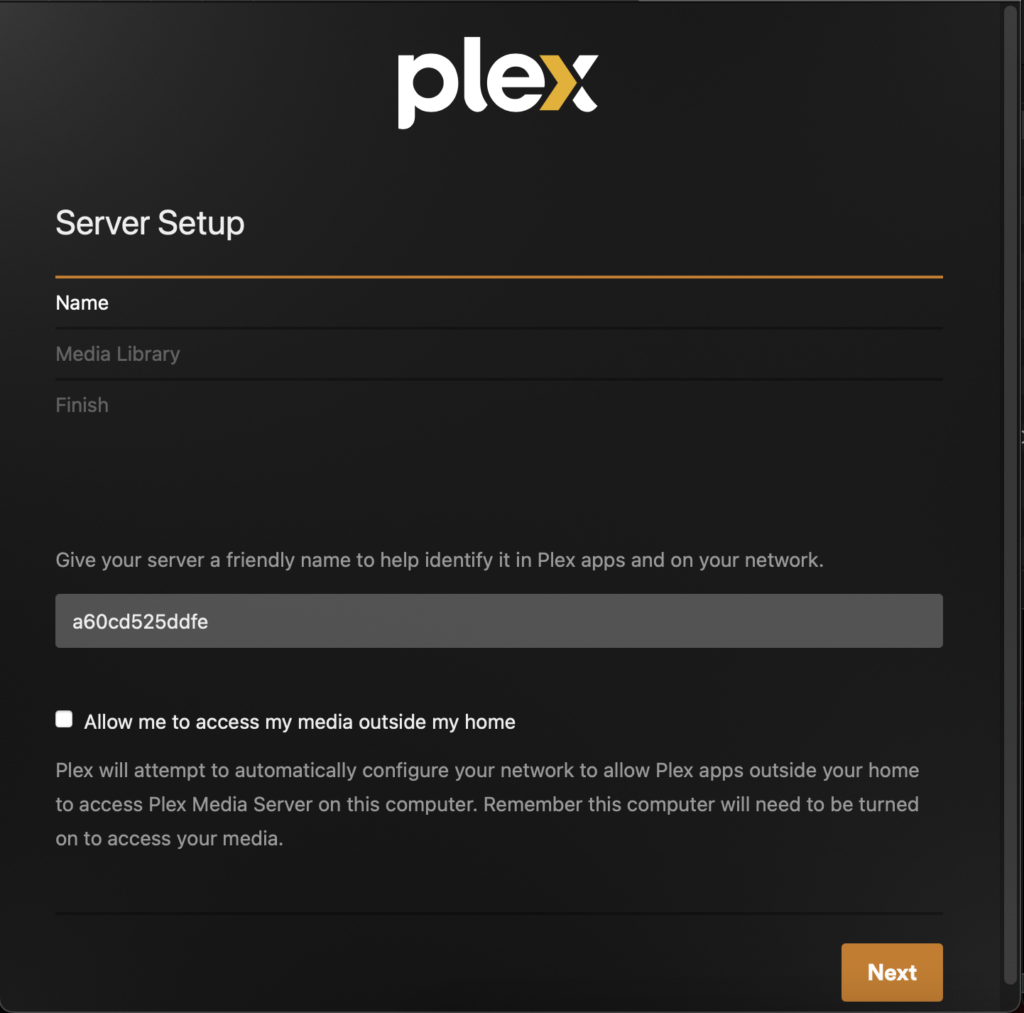The width and height of the screenshot is (1024, 1013).
Task: Click the 'Plex will attempt' description paragraph
Action: (x=487, y=804)
